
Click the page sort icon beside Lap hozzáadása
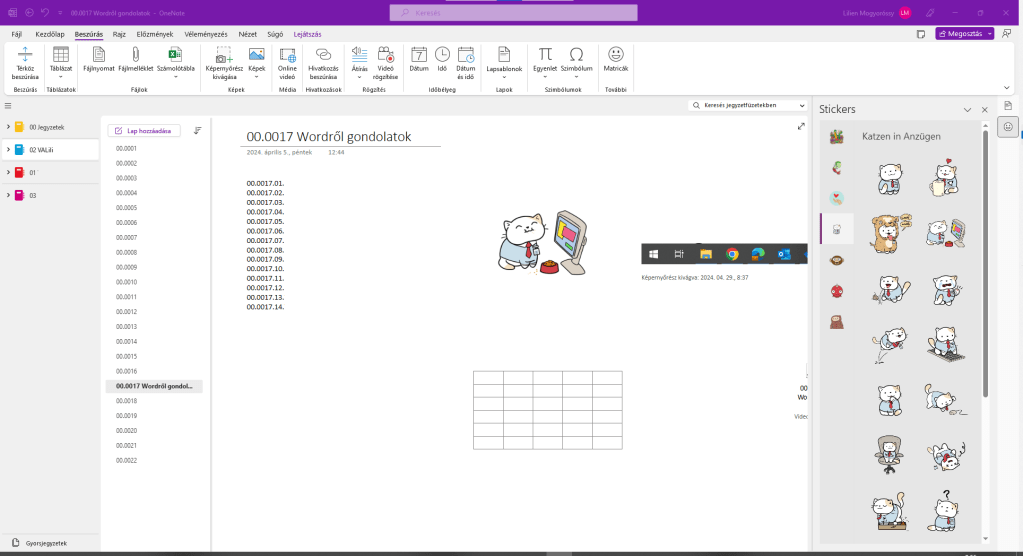(197, 130)
